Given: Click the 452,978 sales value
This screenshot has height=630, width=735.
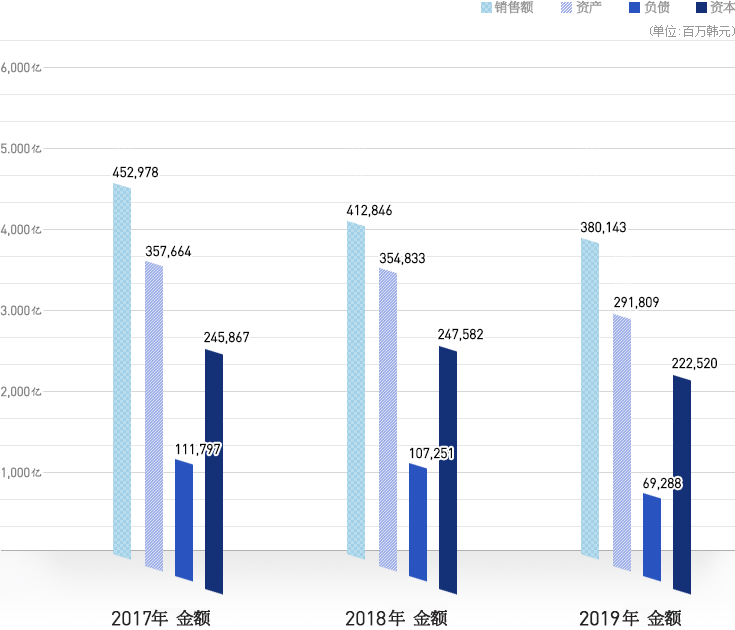Looking at the screenshot, I should point(135,173).
